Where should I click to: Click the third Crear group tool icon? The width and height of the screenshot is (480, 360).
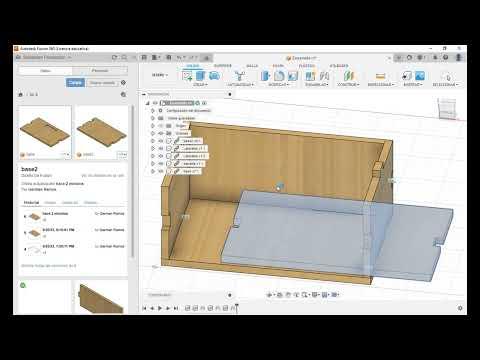point(214,76)
